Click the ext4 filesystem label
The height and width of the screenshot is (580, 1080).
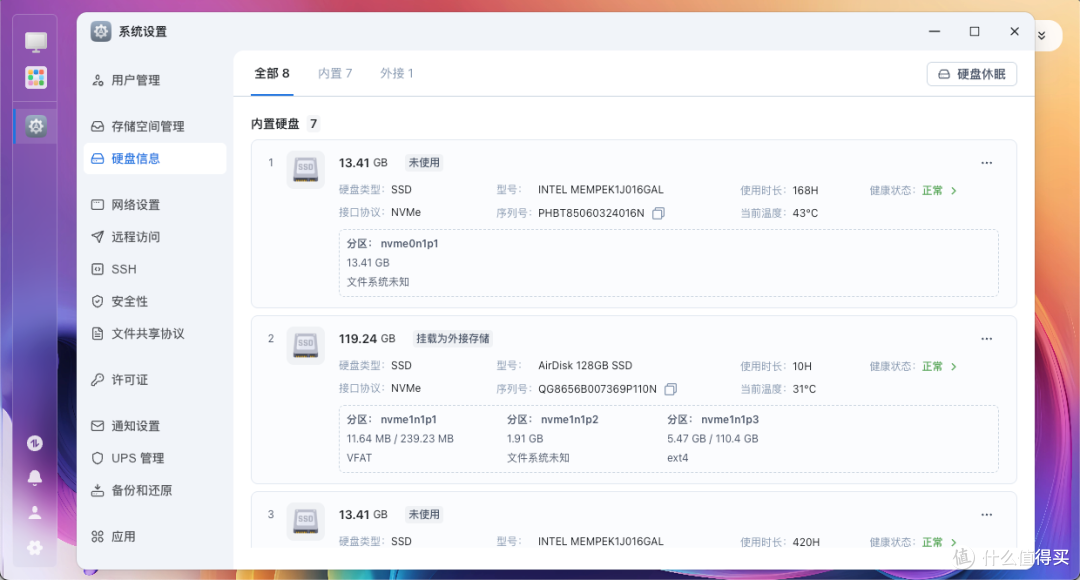pyautogui.click(x=678, y=458)
